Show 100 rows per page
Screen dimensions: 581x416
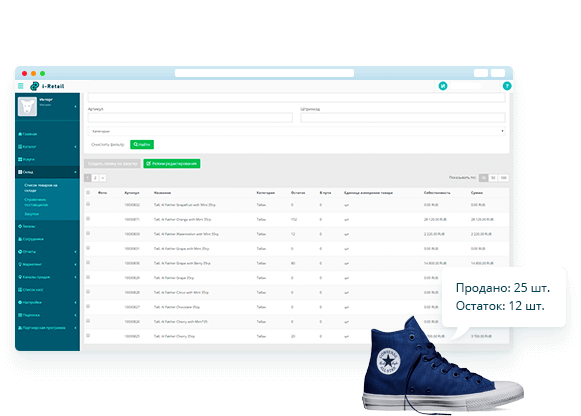(504, 178)
